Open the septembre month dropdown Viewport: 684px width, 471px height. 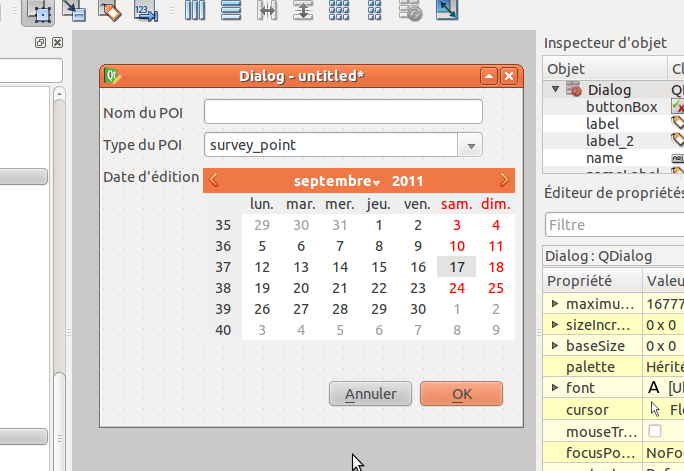tap(337, 181)
